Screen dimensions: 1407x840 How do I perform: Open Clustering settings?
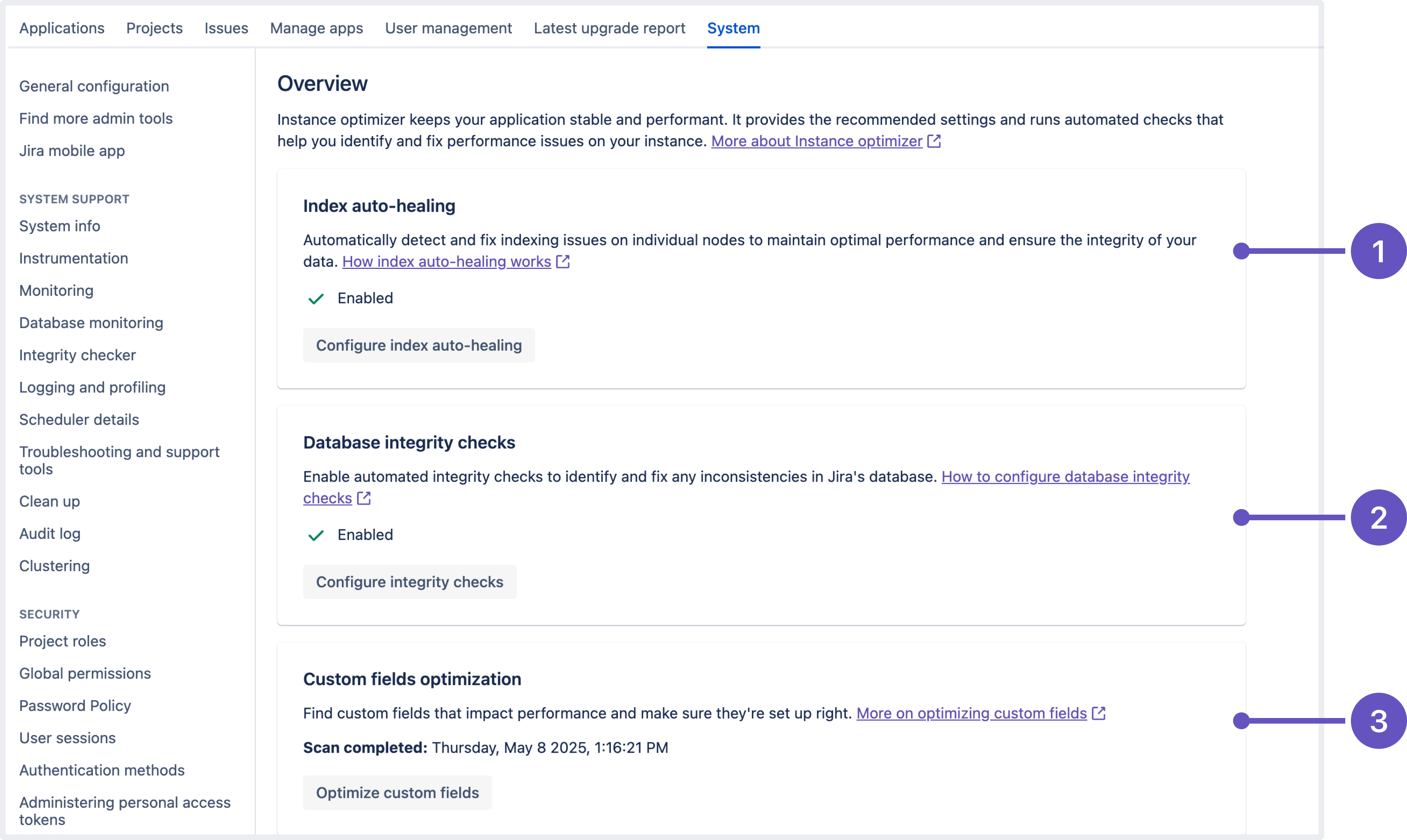tap(54, 566)
